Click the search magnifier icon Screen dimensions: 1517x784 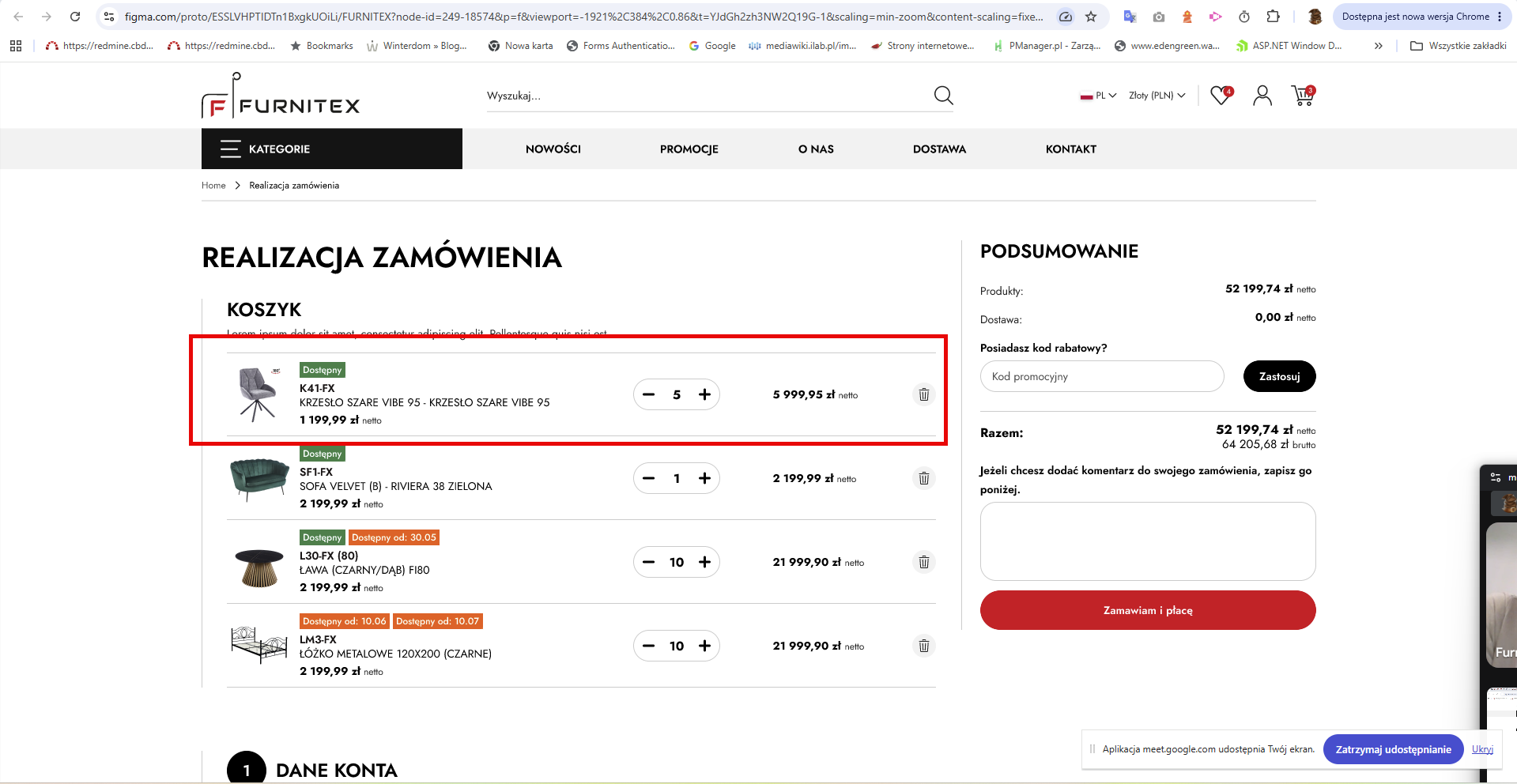coord(943,96)
